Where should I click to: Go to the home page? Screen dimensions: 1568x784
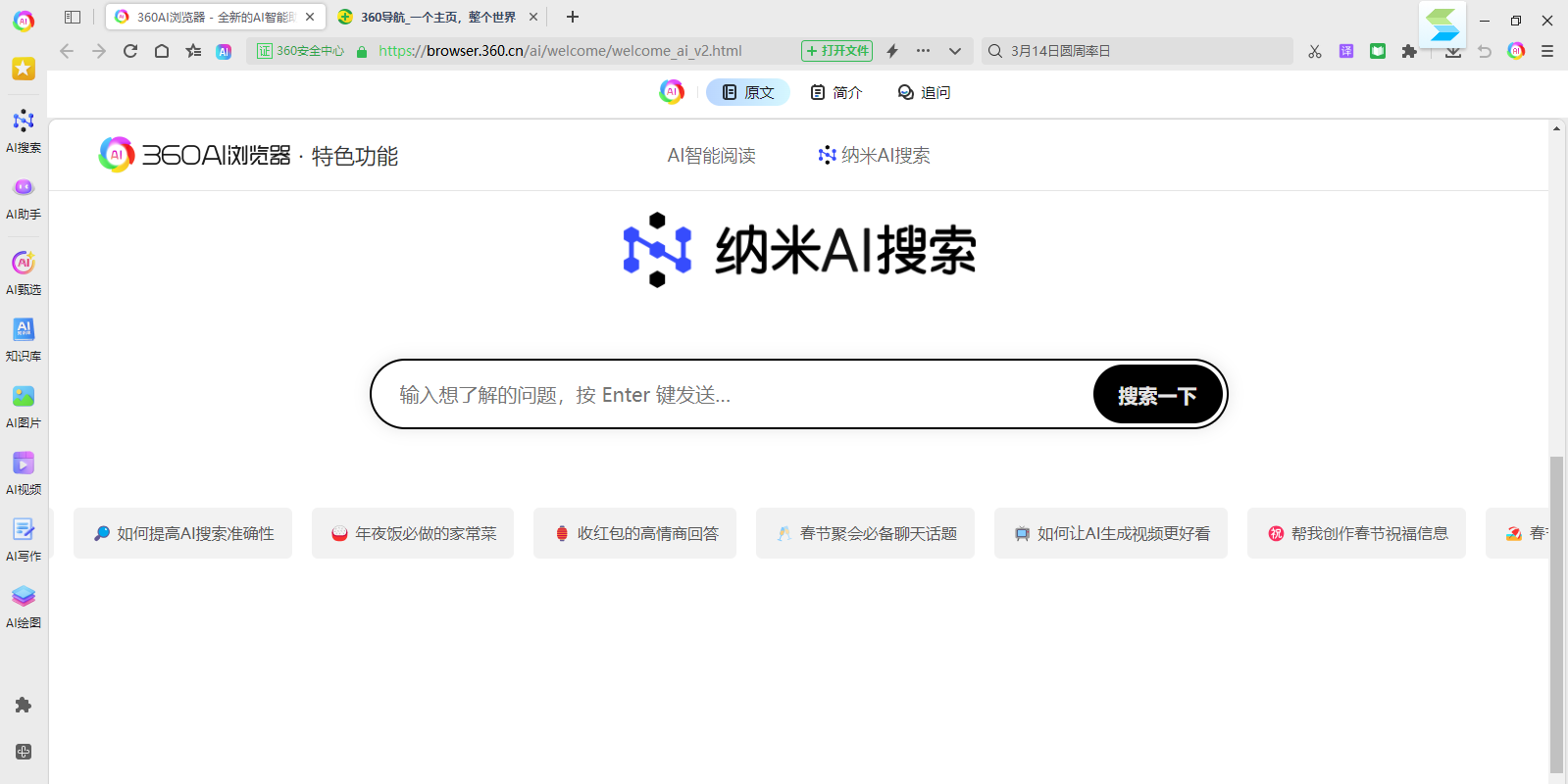[162, 51]
